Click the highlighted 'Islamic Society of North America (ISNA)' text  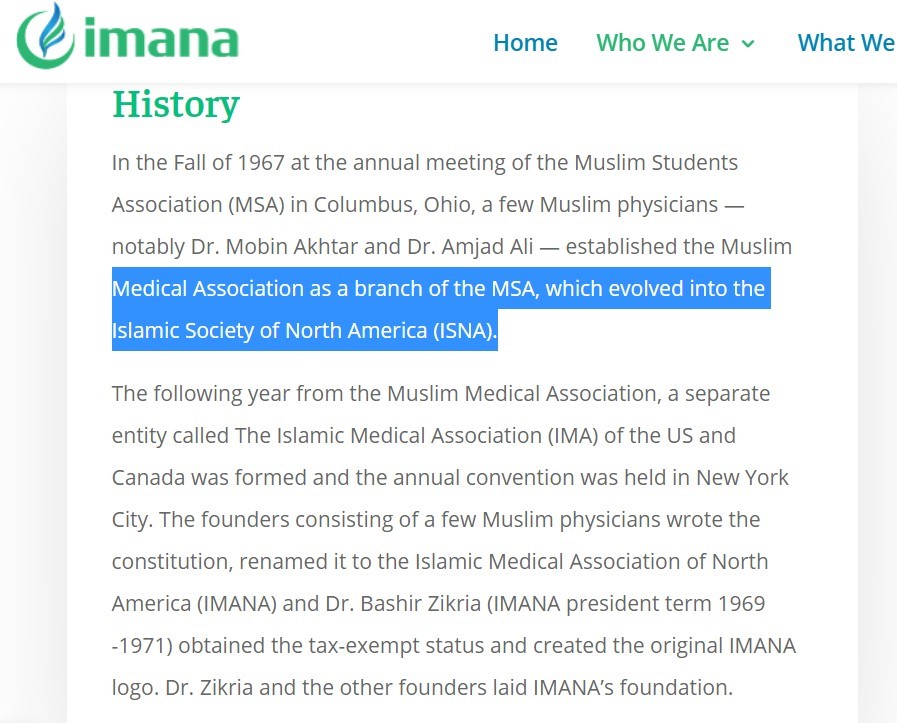coord(303,331)
